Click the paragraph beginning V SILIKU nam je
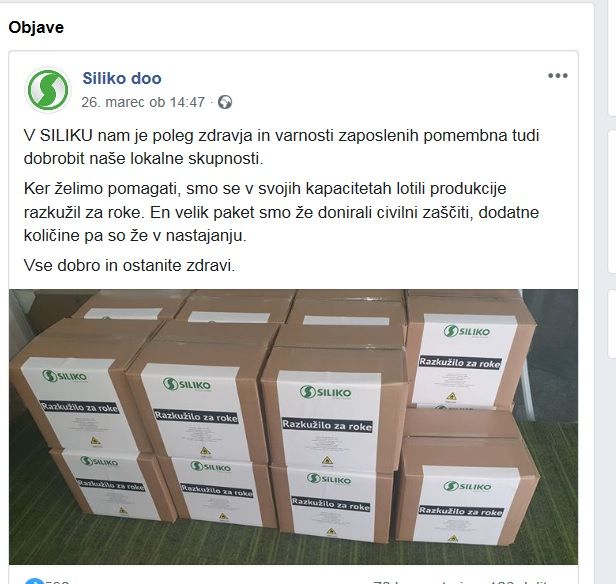 [281, 147]
